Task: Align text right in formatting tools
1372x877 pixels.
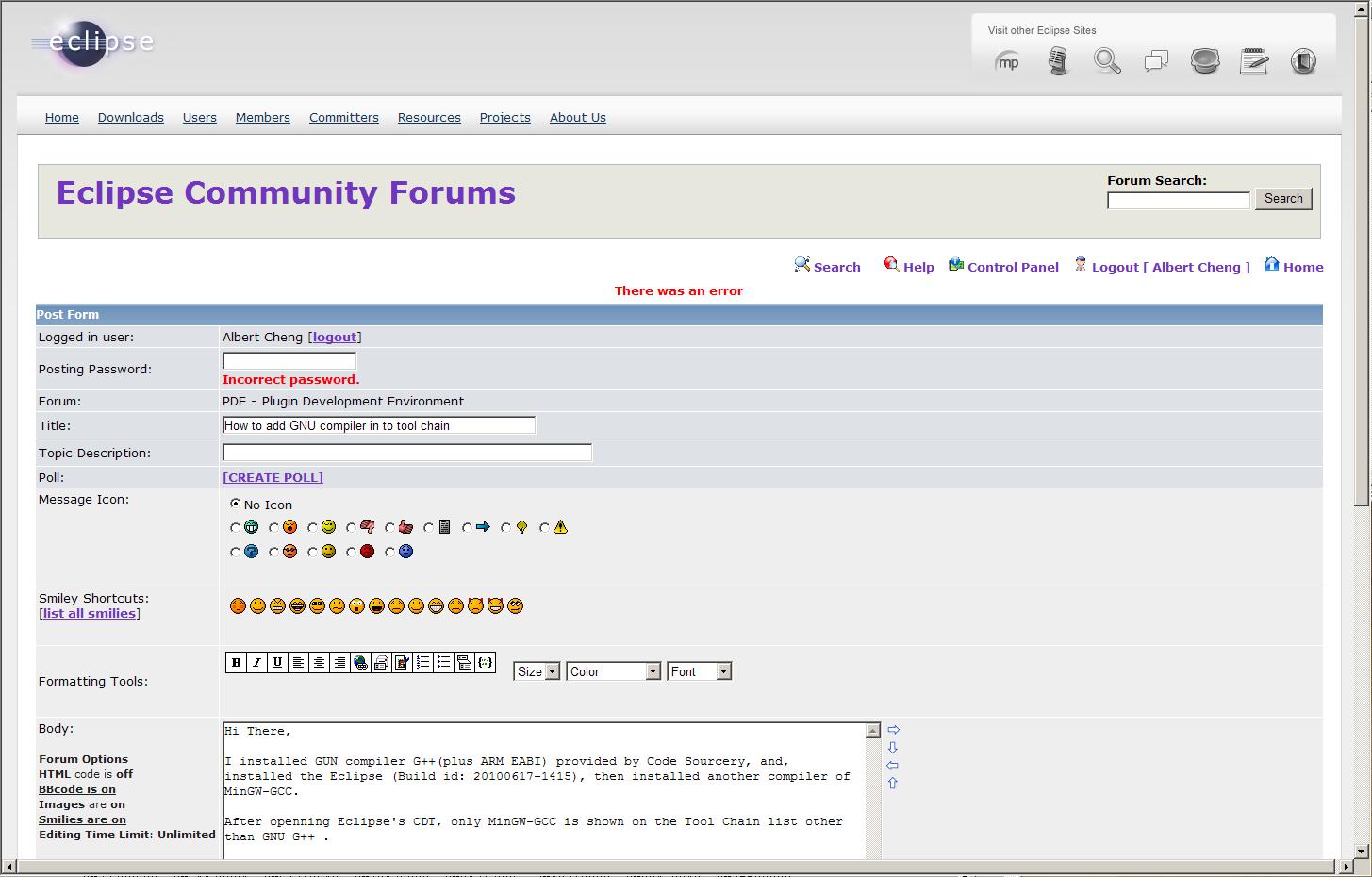Action: (x=339, y=663)
